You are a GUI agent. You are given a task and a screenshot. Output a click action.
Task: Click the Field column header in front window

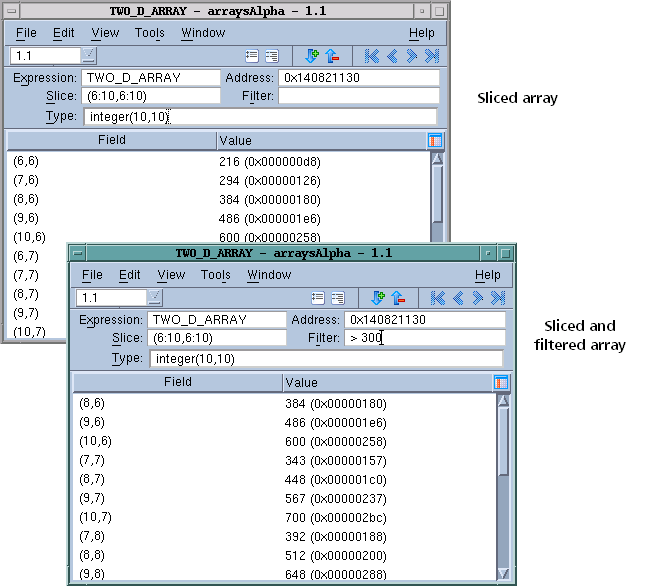[x=177, y=382]
